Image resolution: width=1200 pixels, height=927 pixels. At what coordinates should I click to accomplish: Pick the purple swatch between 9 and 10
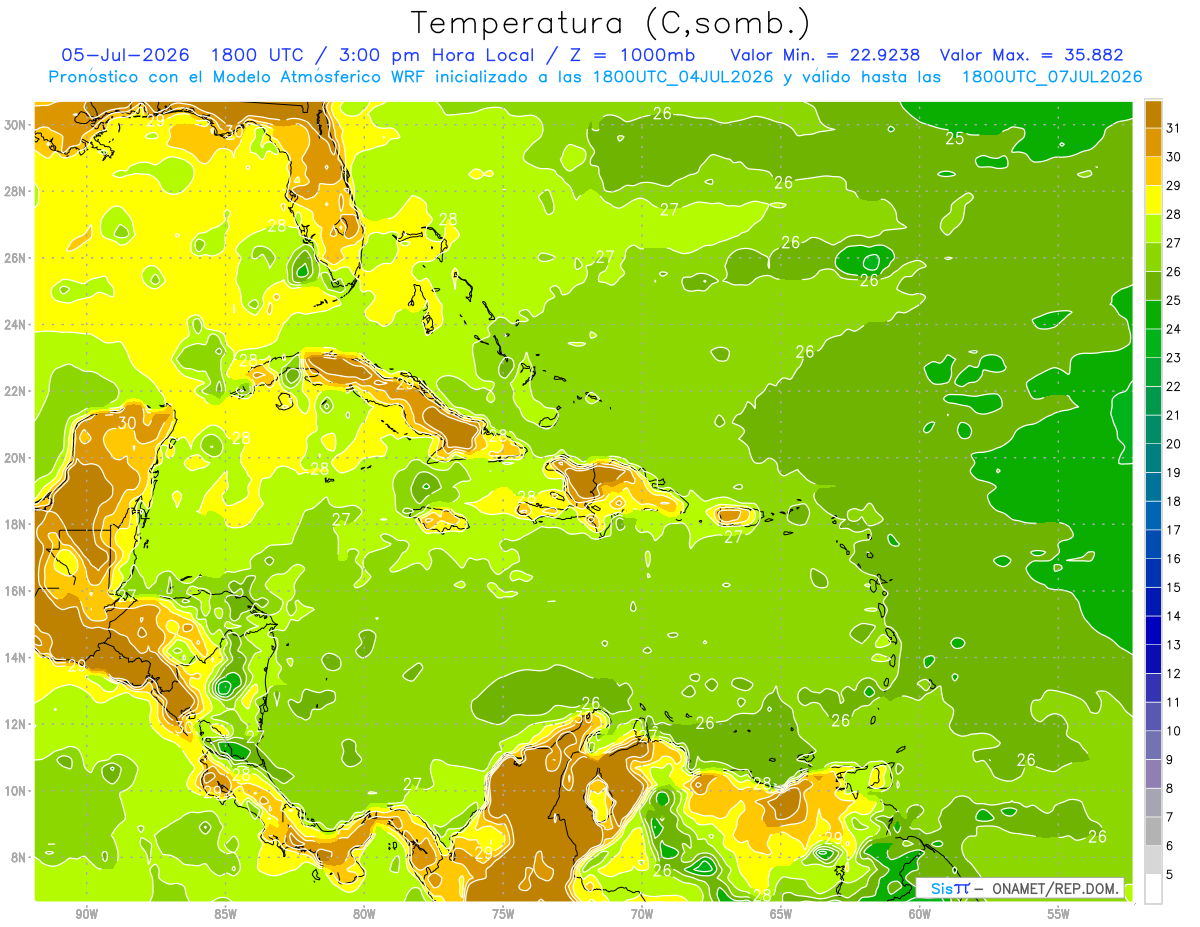tap(1153, 745)
